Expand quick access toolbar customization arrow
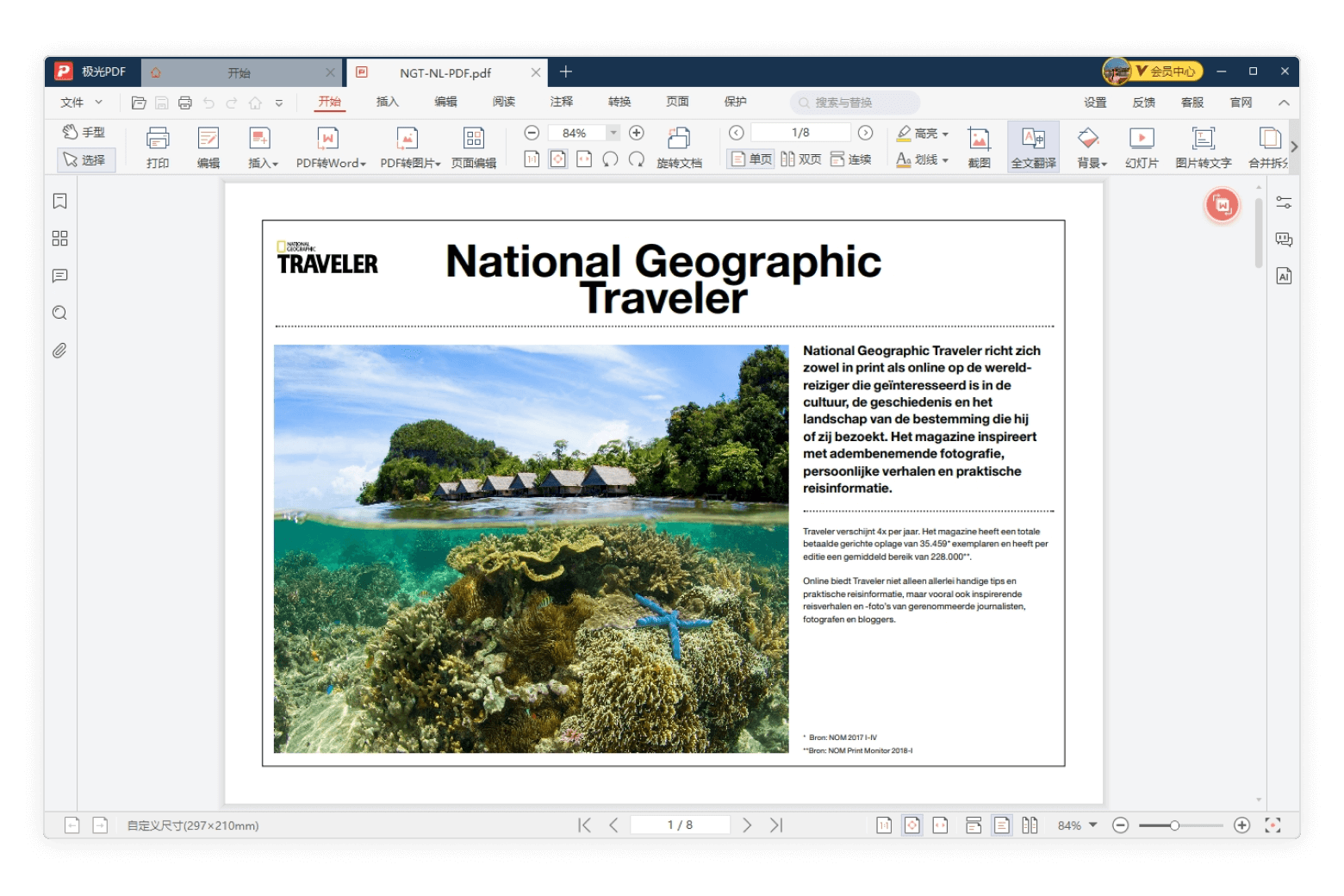The image size is (1344, 896). pyautogui.click(x=279, y=103)
